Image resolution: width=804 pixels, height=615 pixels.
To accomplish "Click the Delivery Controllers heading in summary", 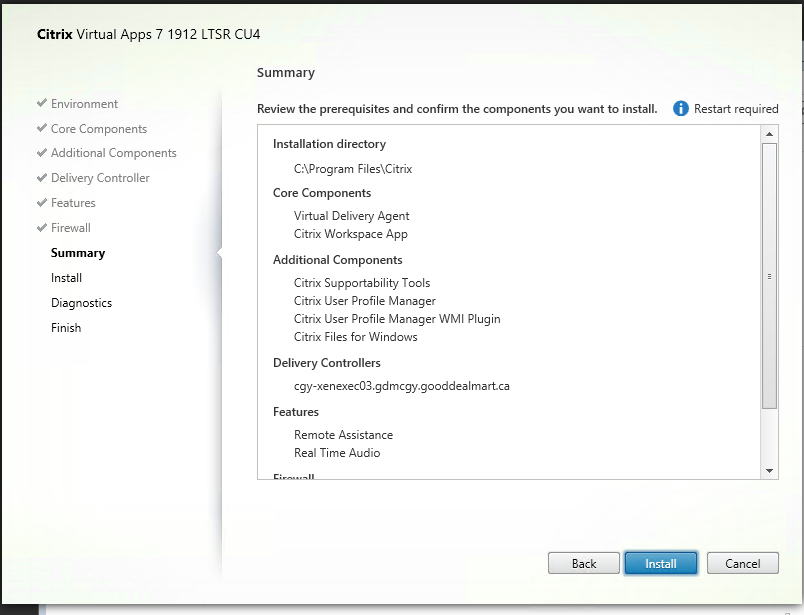I will click(x=327, y=363).
